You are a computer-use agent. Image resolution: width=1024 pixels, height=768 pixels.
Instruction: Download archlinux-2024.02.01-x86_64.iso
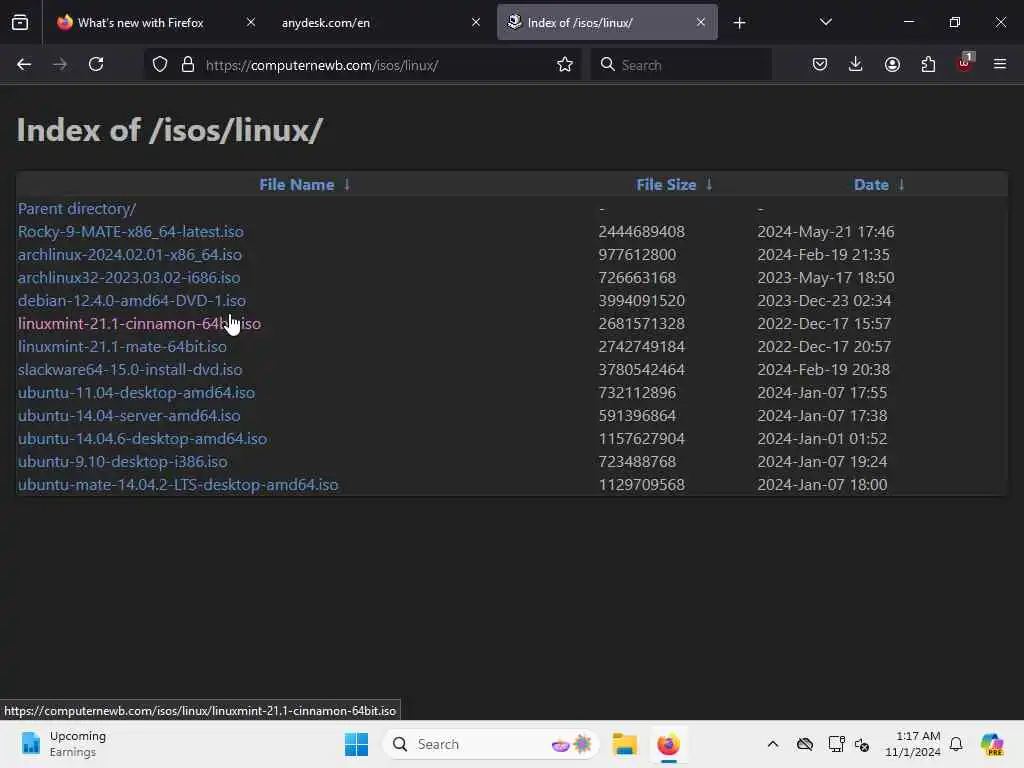pos(129,255)
